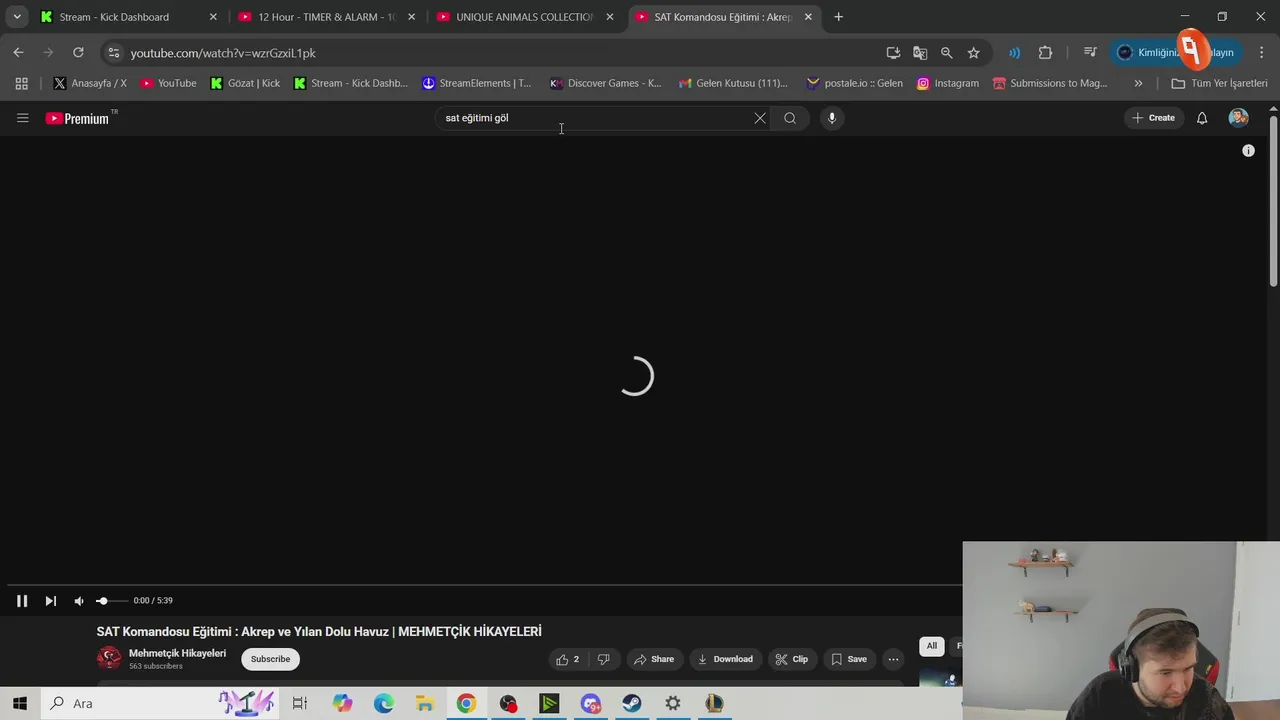This screenshot has width=1280, height=720.
Task: Switch to UNIQUE ANIMALS COLLECTION tab
Action: [525, 17]
